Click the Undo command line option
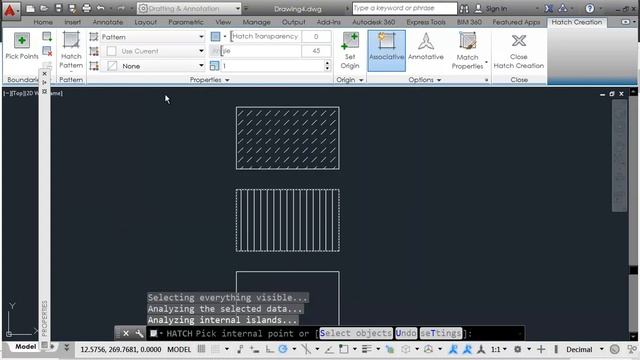Viewport: 640px width, 360px height. (x=406, y=333)
